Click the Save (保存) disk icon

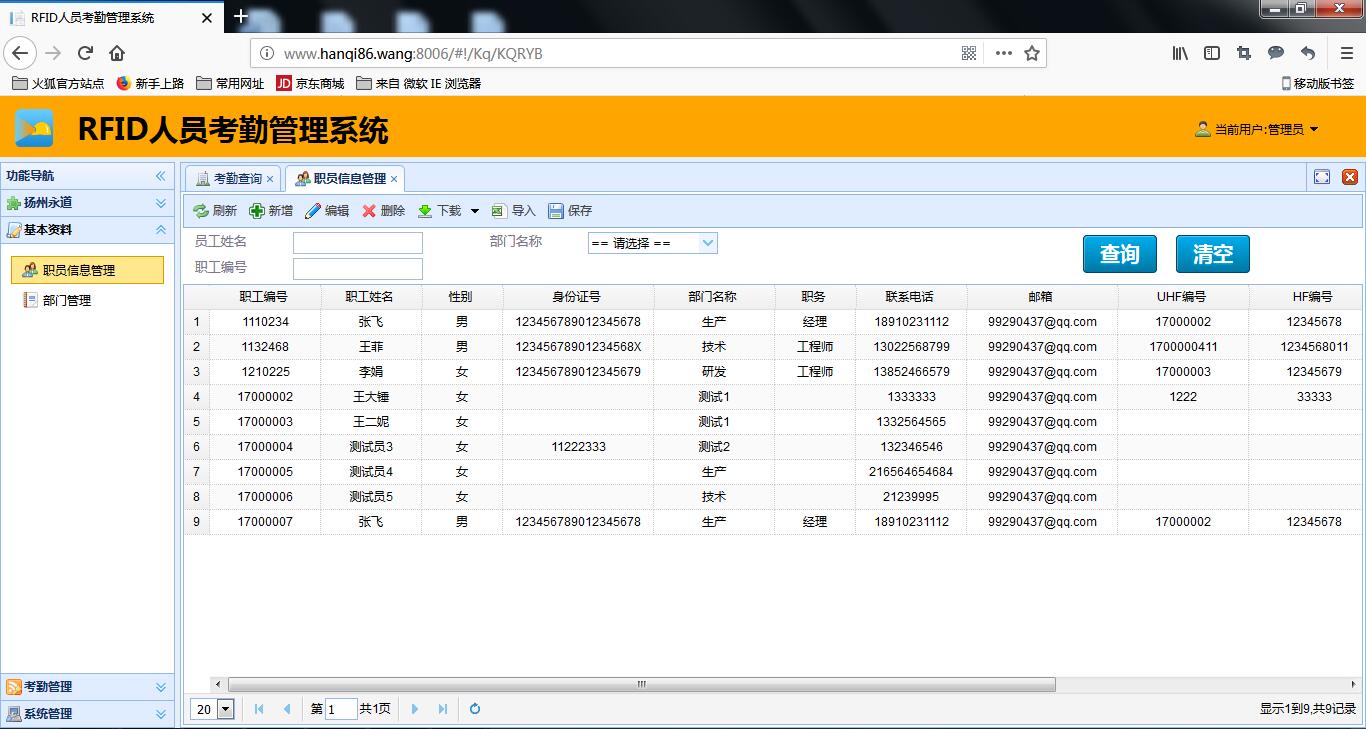pyautogui.click(x=556, y=211)
